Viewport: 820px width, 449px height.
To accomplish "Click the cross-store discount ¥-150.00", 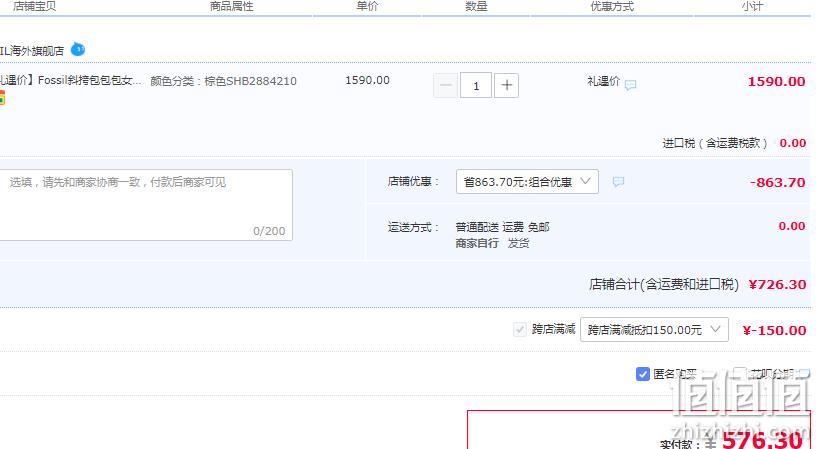I will (x=774, y=330).
